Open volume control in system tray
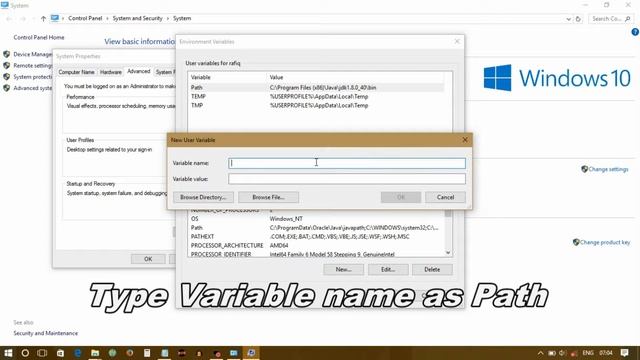Viewport: 640px width, 360px height. click(562, 353)
